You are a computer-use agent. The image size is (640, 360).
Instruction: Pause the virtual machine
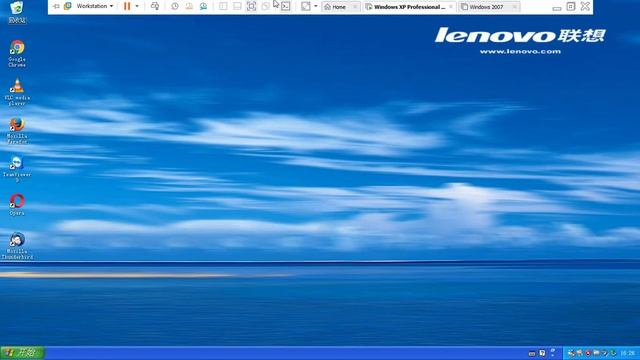[x=127, y=6]
